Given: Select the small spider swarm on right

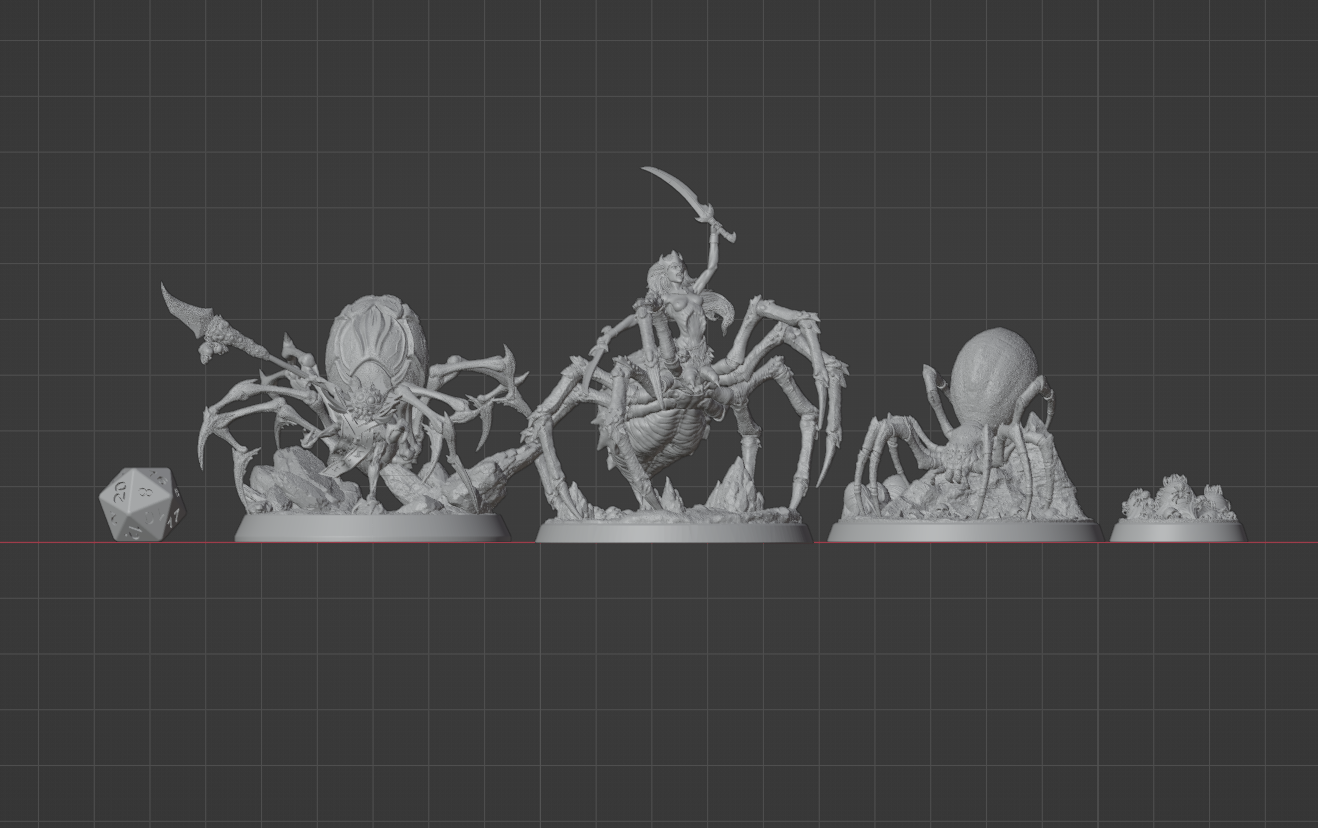Looking at the screenshot, I should click(1176, 502).
